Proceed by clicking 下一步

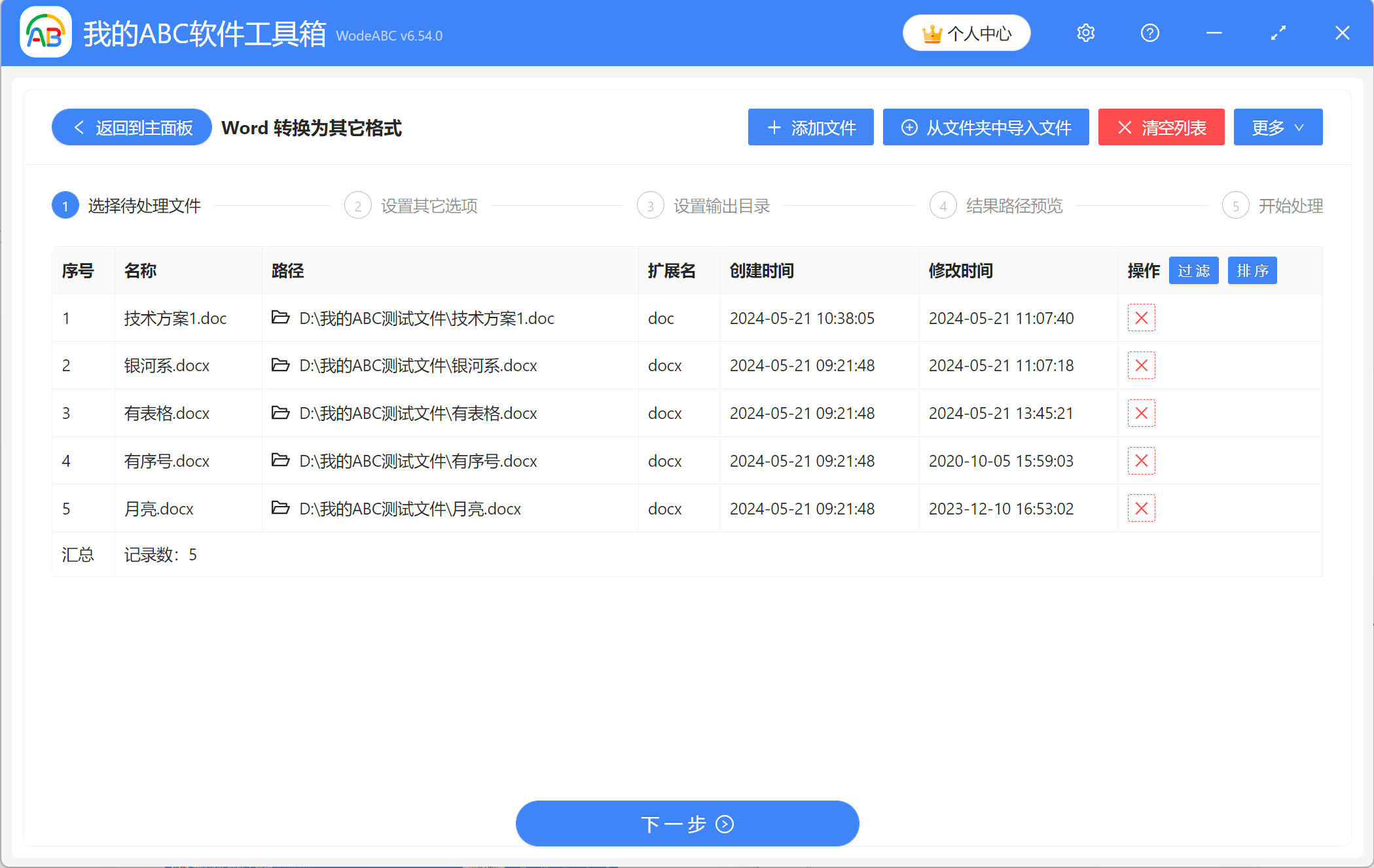[x=687, y=823]
